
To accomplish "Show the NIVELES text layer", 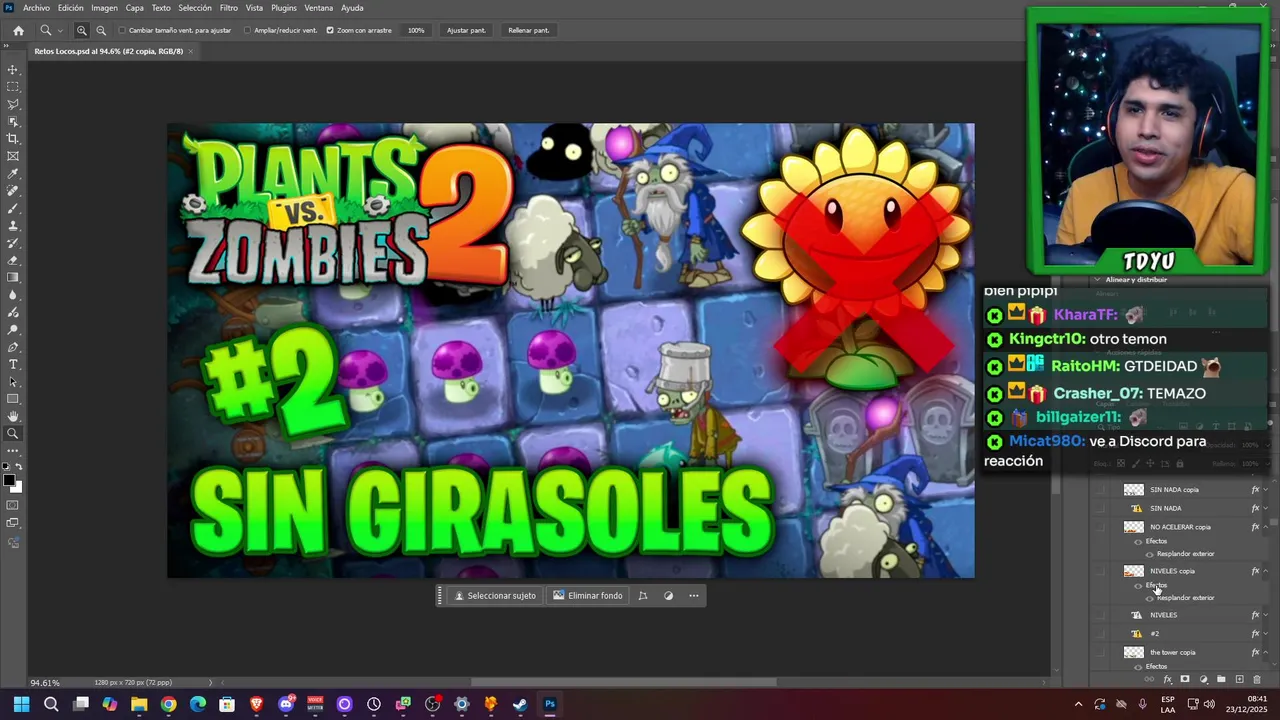I will [1101, 615].
